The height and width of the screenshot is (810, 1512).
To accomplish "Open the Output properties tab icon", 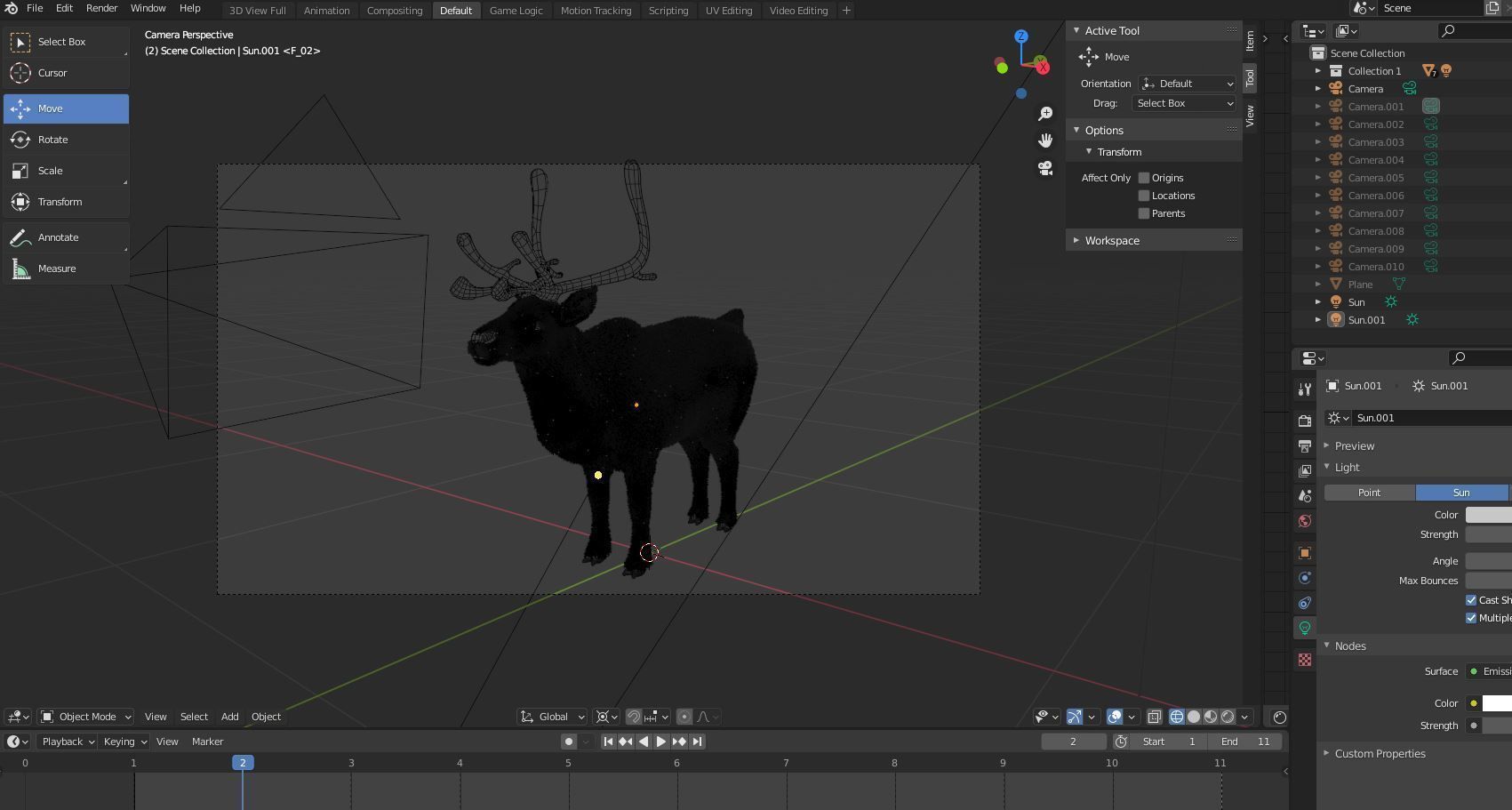I will pos(1305,445).
